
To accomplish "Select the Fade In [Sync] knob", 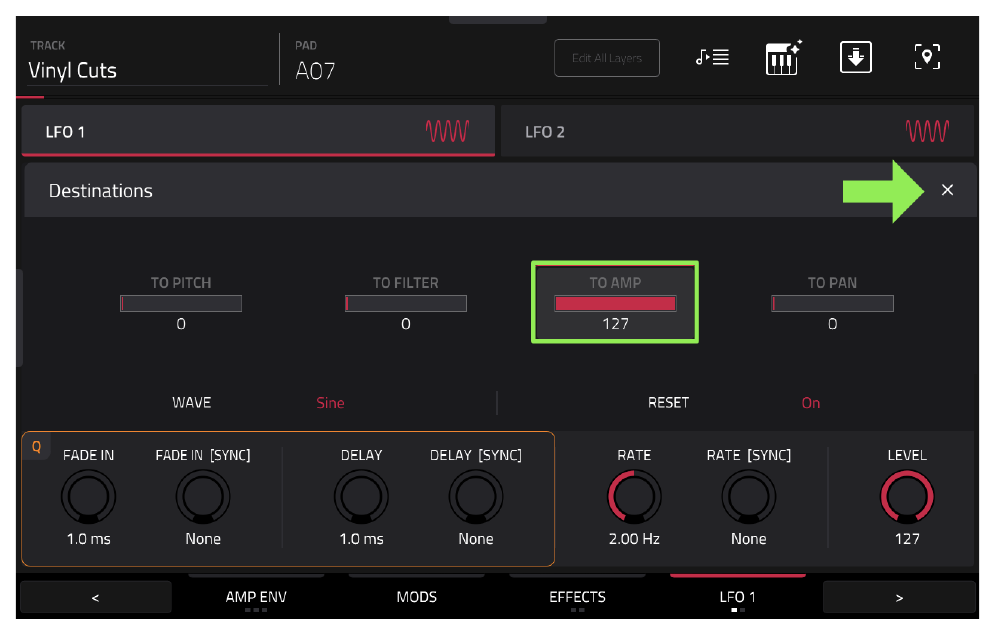I will [203, 497].
